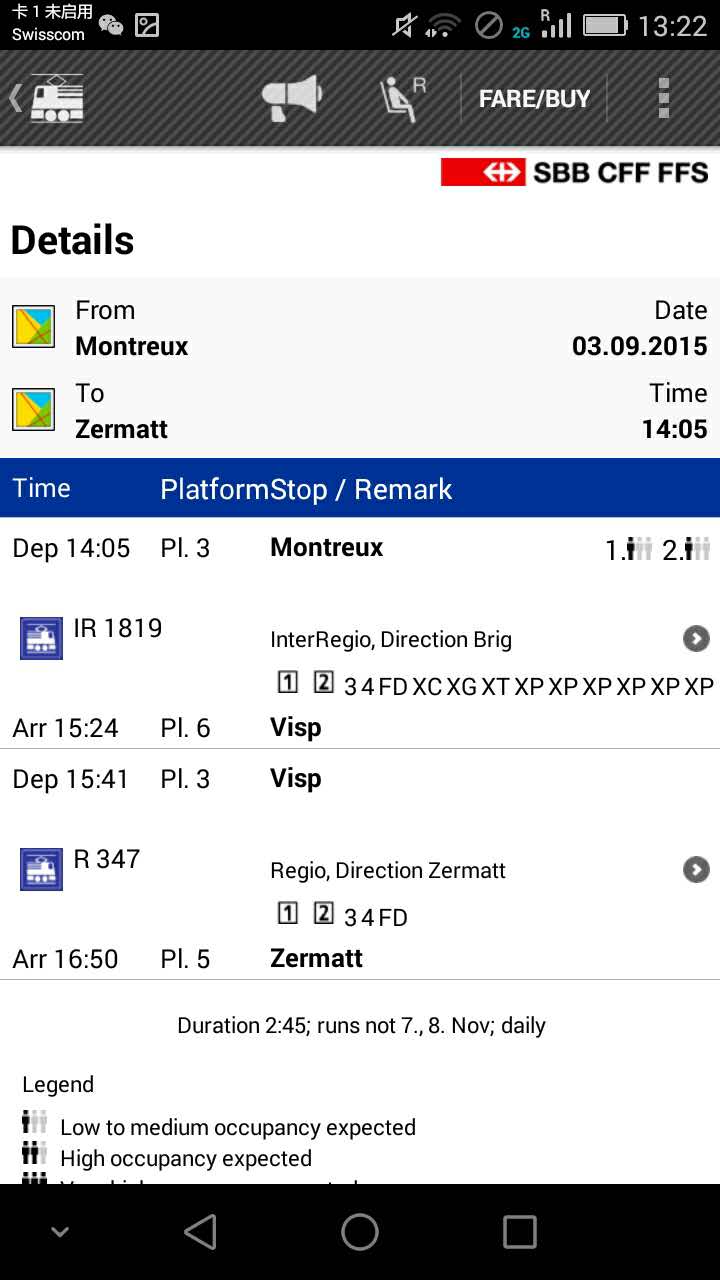Open the three-dot overflow menu

click(663, 98)
